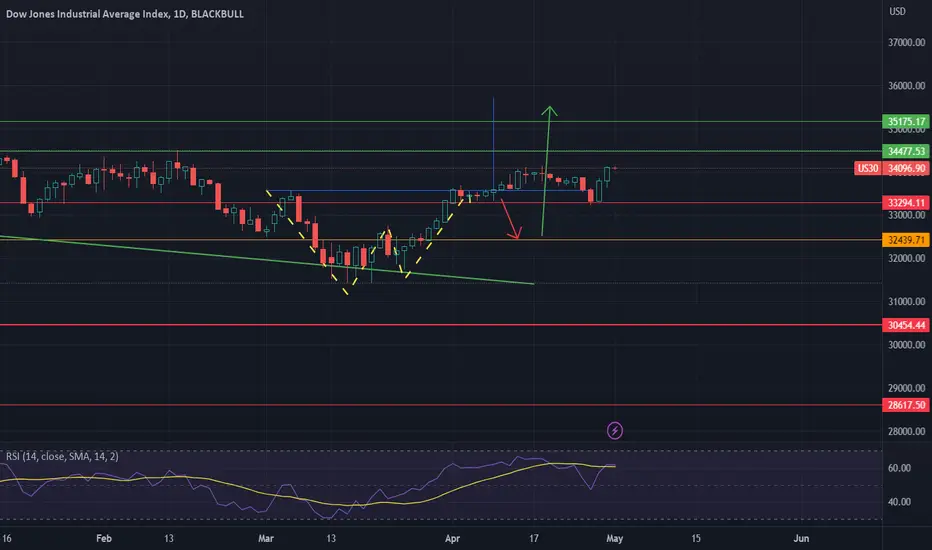Click the RSI (14, close, SMA, 14, 2) indicator label
This screenshot has height=550, width=932.
click(x=62, y=456)
